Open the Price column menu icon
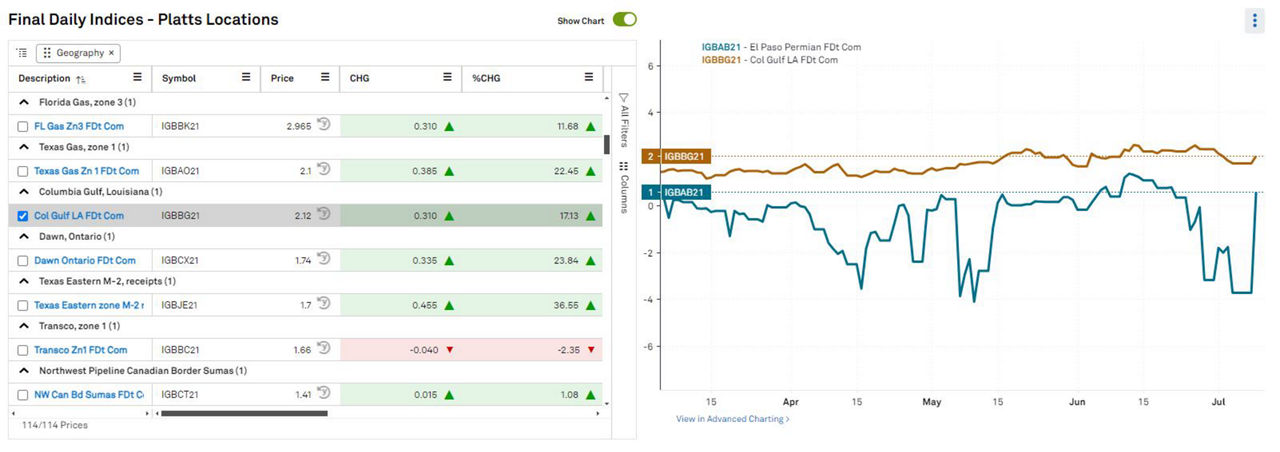Image resolution: width=1280 pixels, height=452 pixels. tap(324, 78)
